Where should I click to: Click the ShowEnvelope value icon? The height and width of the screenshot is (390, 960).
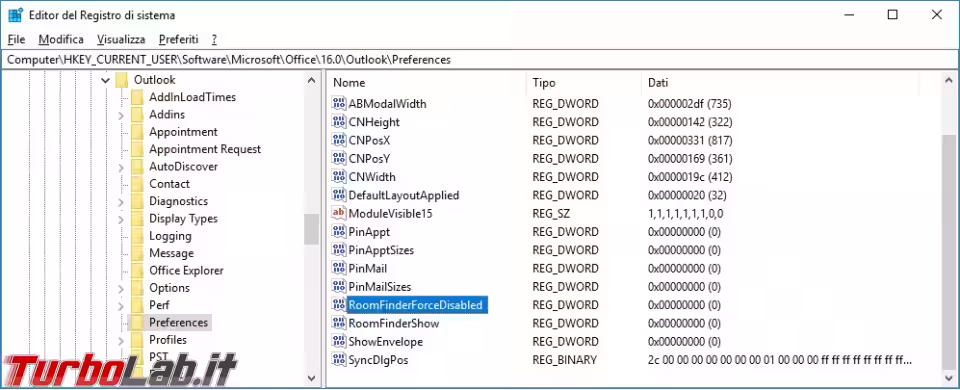coord(339,341)
